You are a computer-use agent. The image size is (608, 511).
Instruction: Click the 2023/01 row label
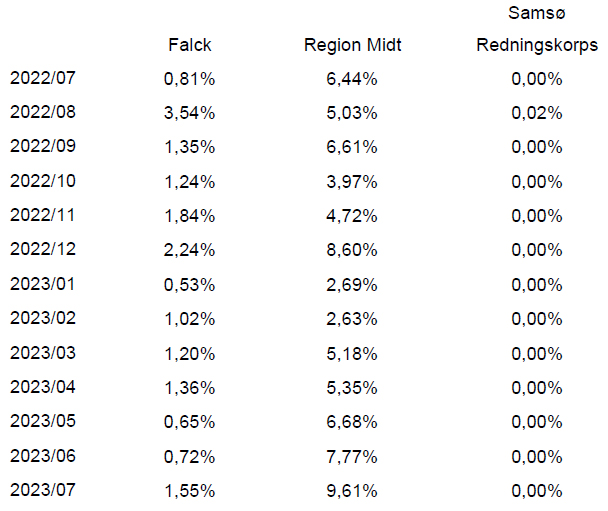43,284
